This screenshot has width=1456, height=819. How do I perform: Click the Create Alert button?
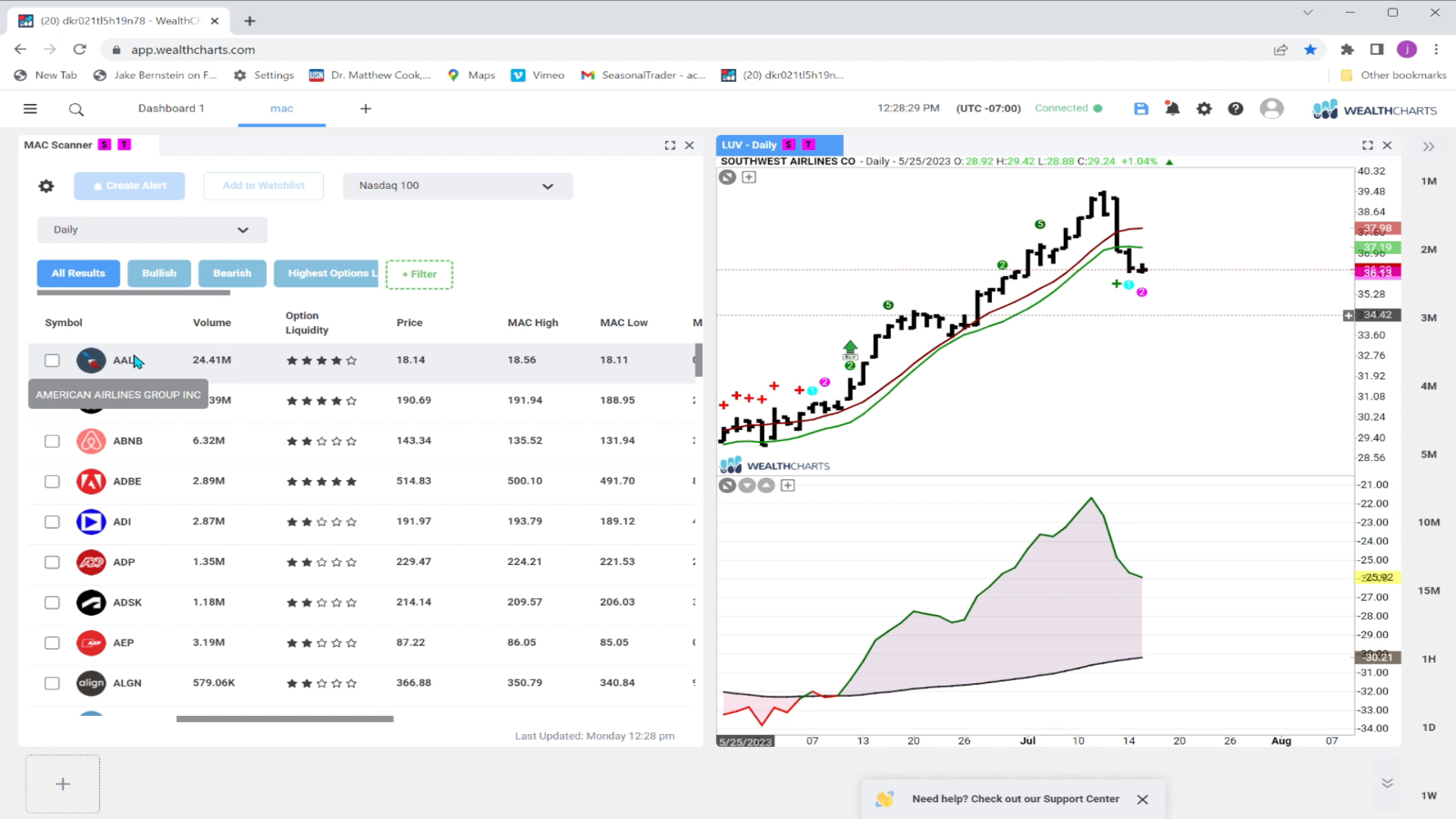coord(129,186)
